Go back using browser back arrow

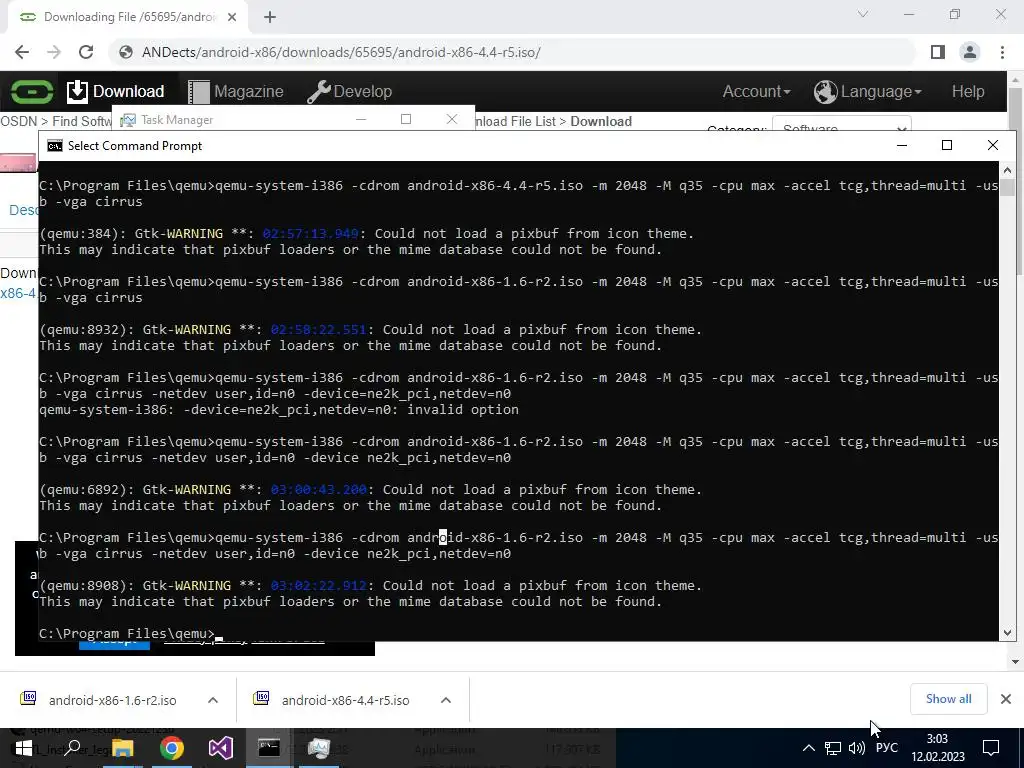pos(22,52)
